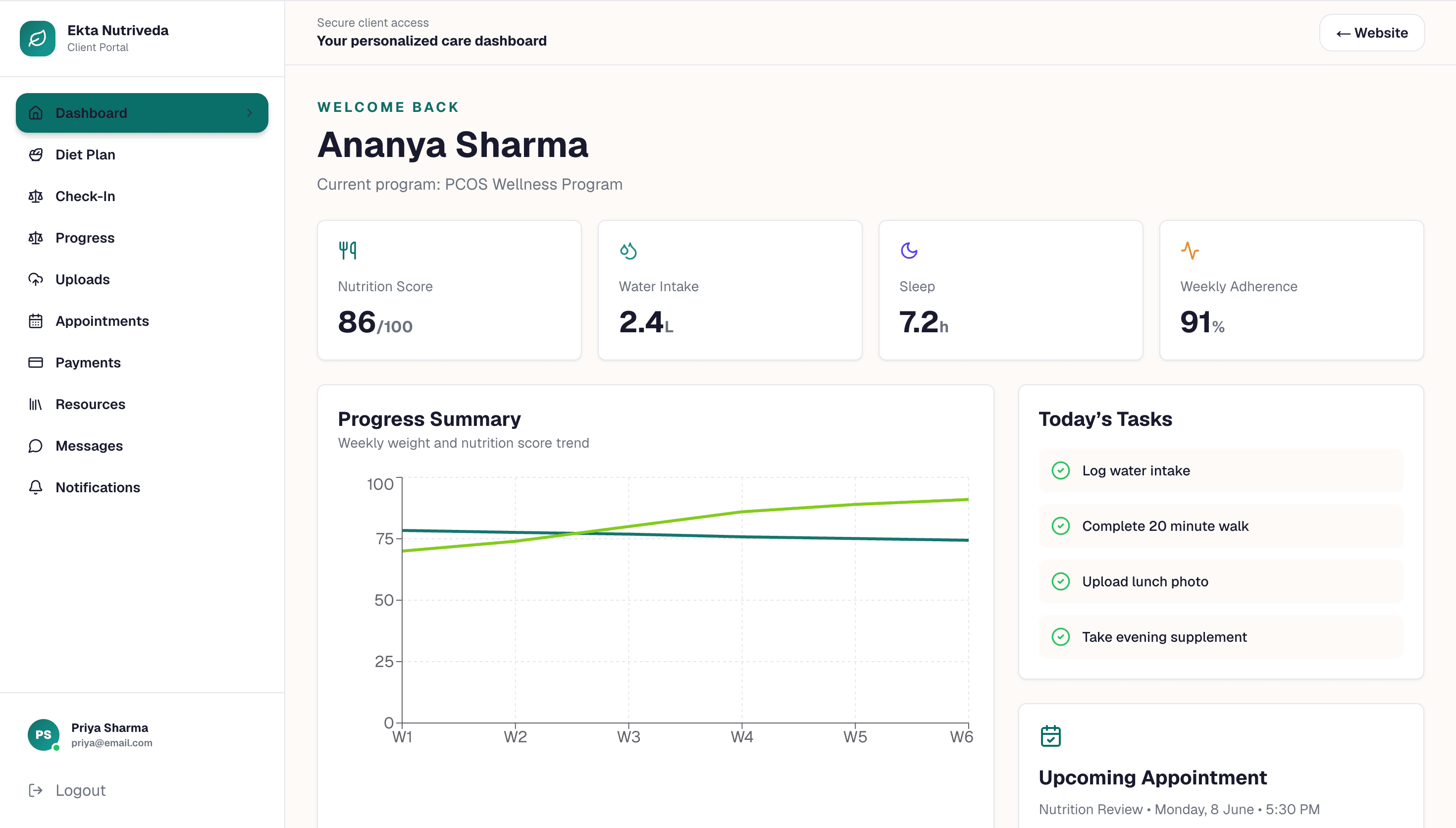The height and width of the screenshot is (828, 1456).
Task: Click the Nutrition Score utensils icon
Action: tap(347, 250)
